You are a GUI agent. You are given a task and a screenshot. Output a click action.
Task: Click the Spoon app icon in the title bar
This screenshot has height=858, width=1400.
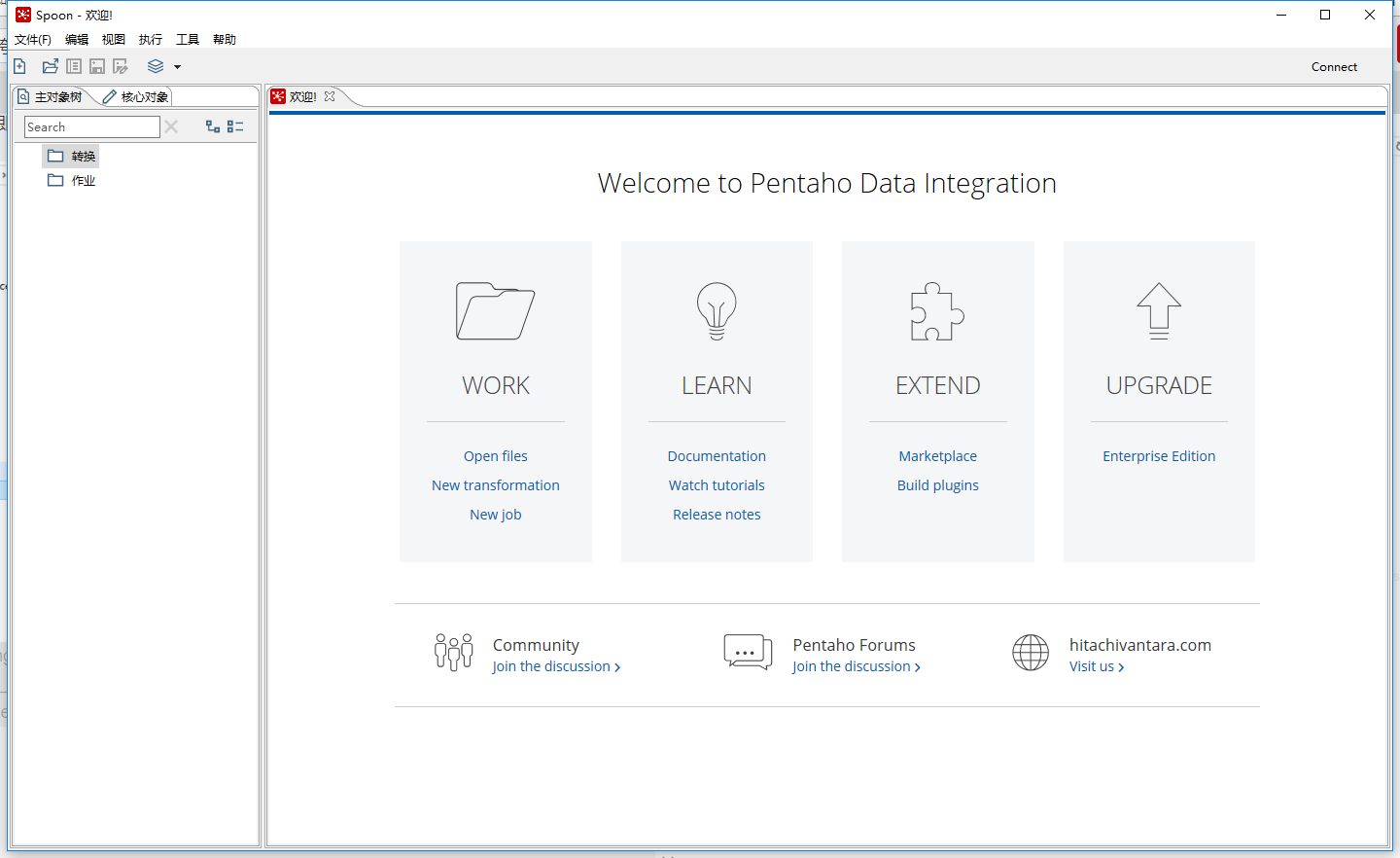[23, 15]
